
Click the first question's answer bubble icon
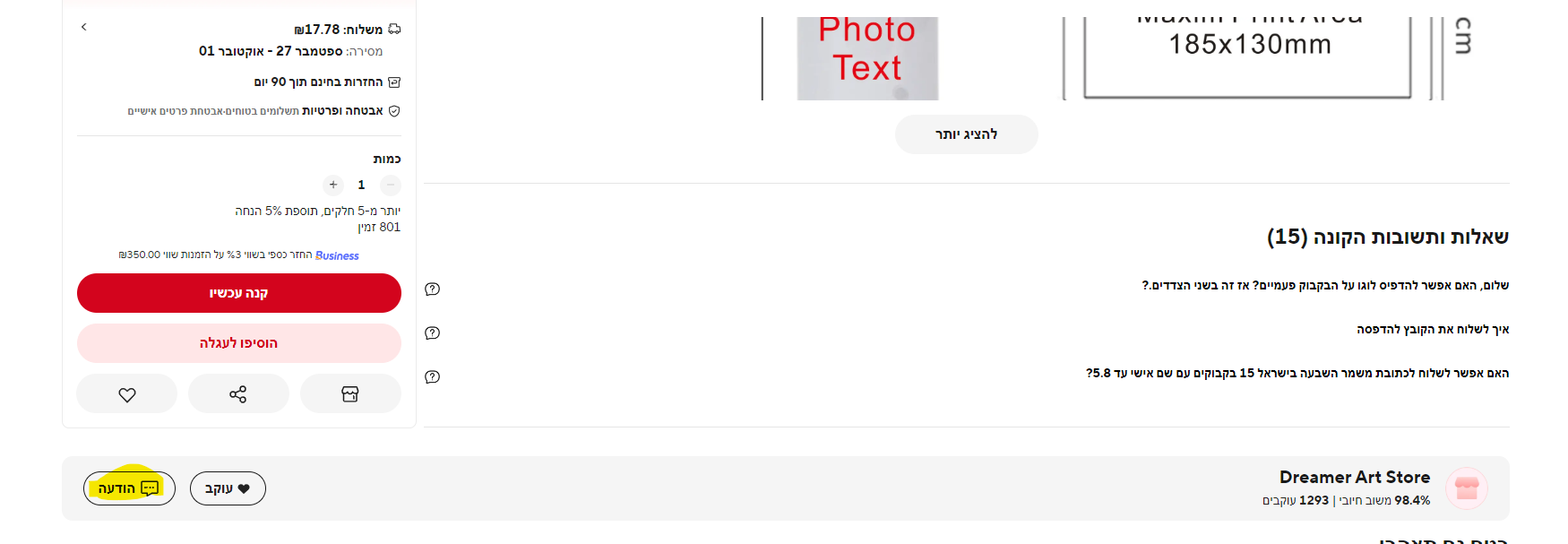tap(432, 289)
